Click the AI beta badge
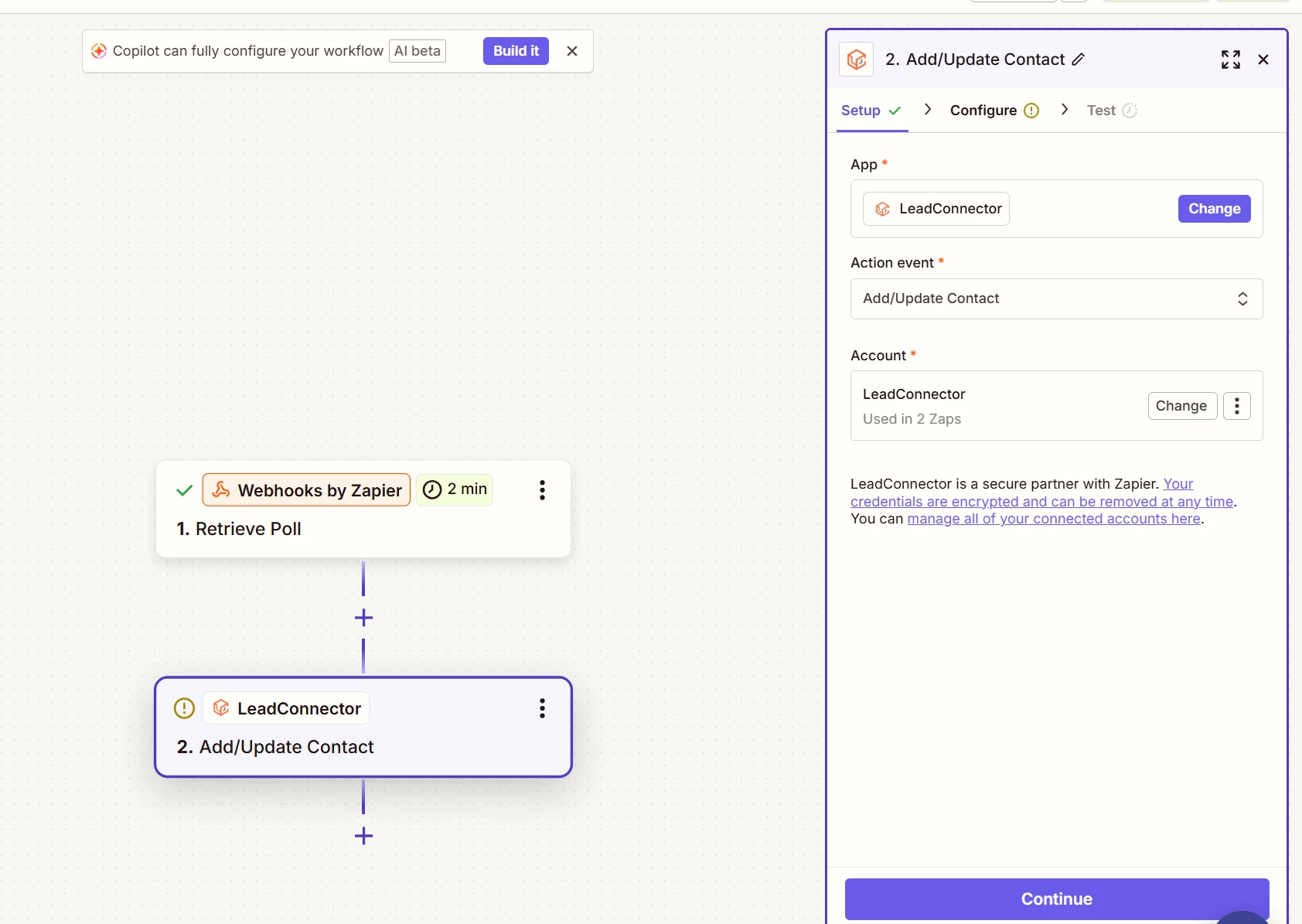 (x=418, y=51)
